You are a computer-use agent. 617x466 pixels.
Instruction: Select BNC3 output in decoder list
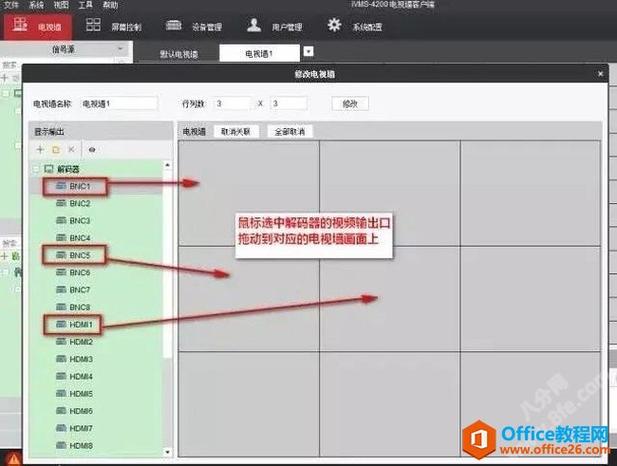pos(80,220)
